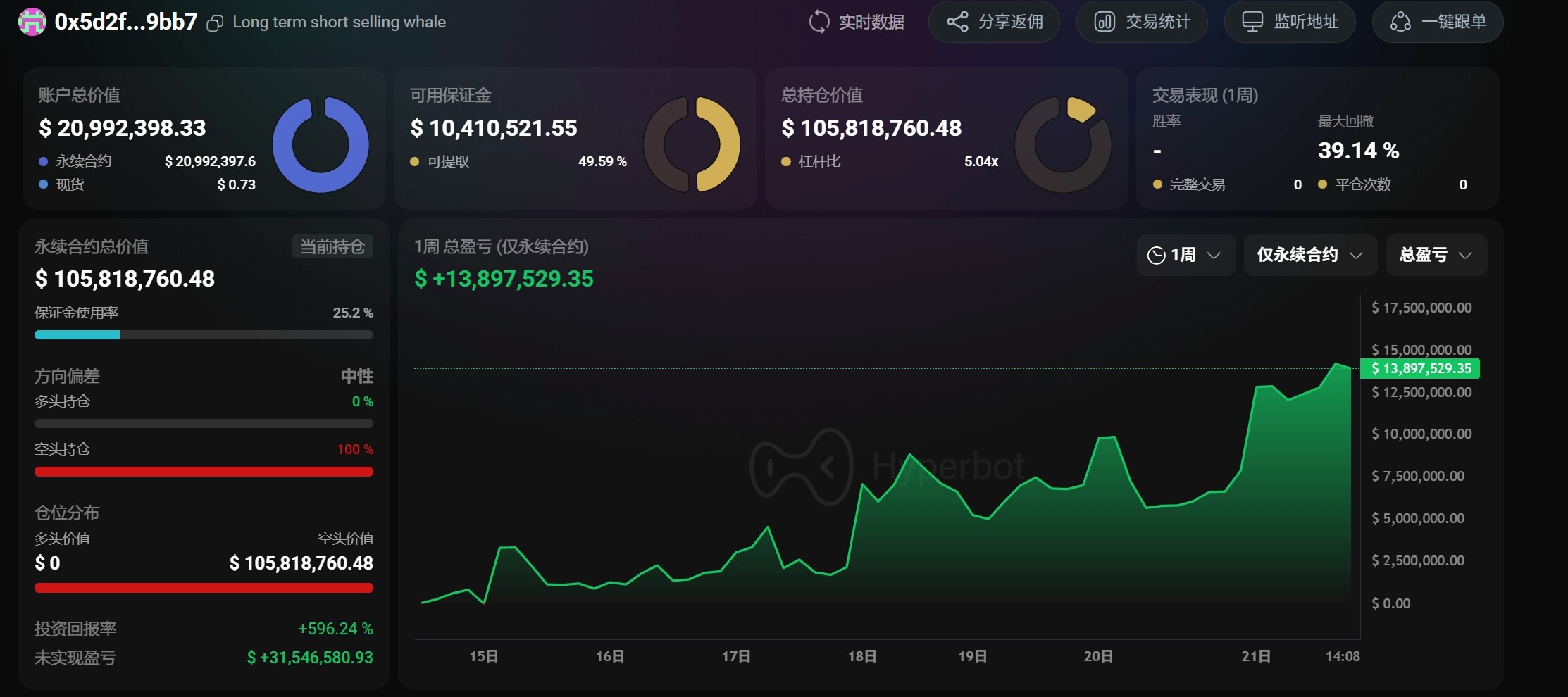
Task: Click the clock icon in period selector
Action: tap(1156, 255)
